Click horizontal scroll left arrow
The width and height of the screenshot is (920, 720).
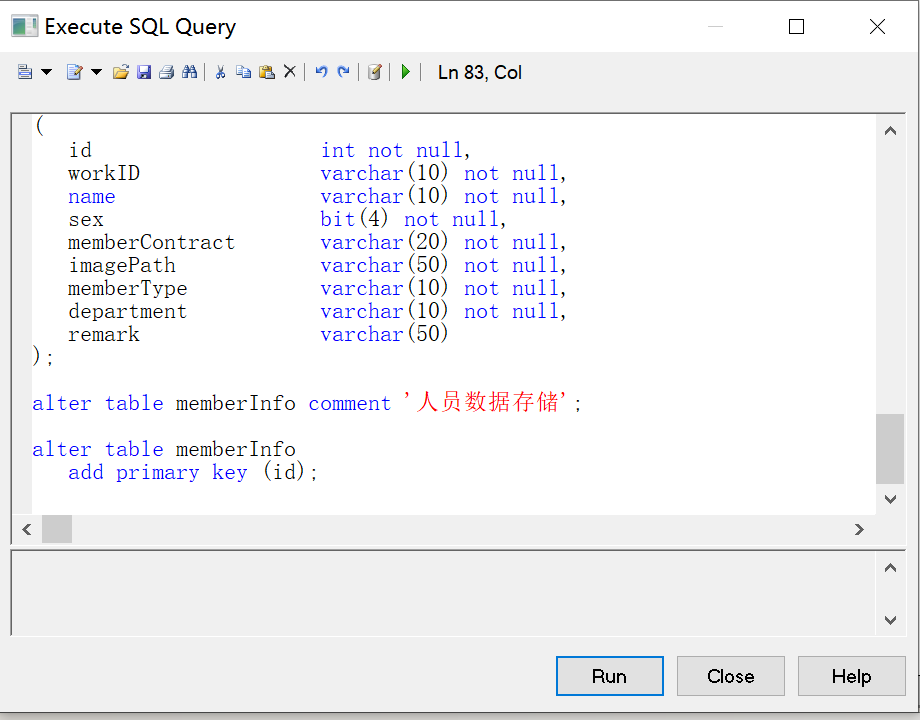coord(27,529)
